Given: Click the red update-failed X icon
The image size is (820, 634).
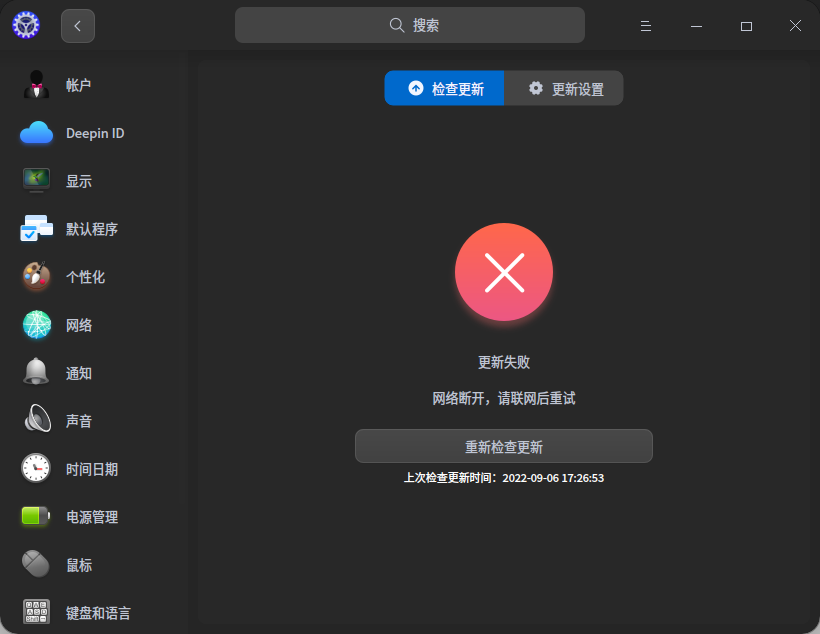Looking at the screenshot, I should [x=504, y=272].
